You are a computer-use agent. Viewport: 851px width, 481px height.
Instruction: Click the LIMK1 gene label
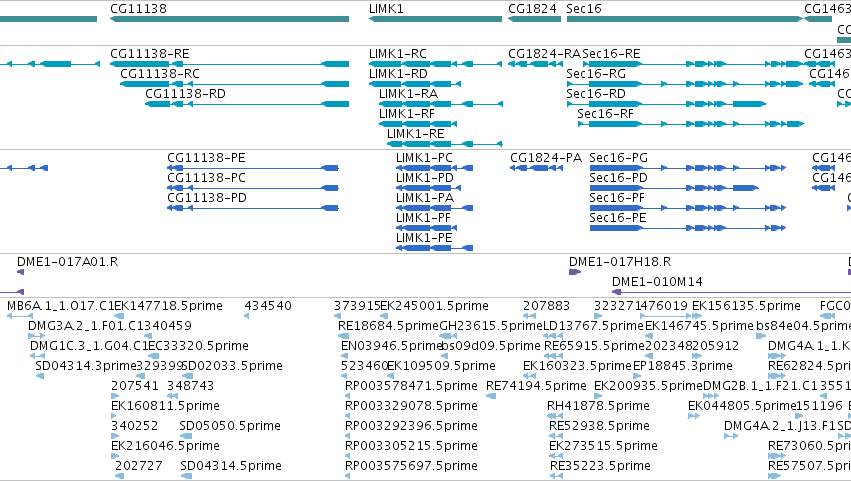pyautogui.click(x=386, y=9)
